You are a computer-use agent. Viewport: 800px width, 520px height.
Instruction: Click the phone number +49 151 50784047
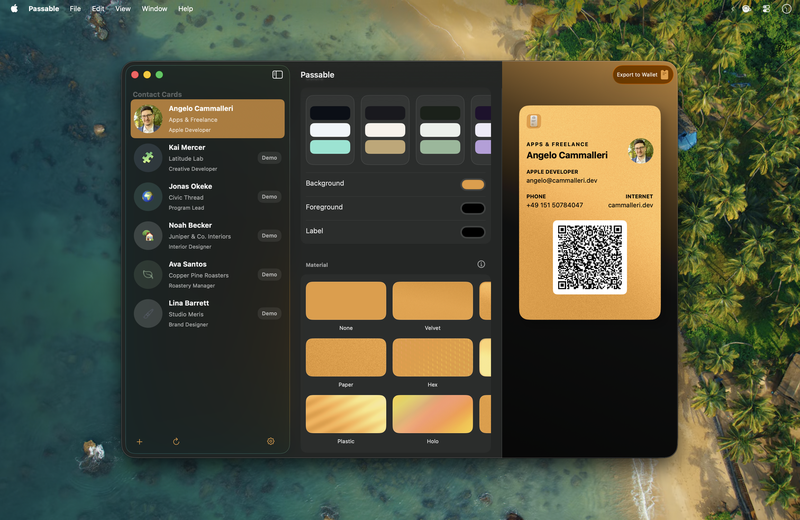click(555, 205)
